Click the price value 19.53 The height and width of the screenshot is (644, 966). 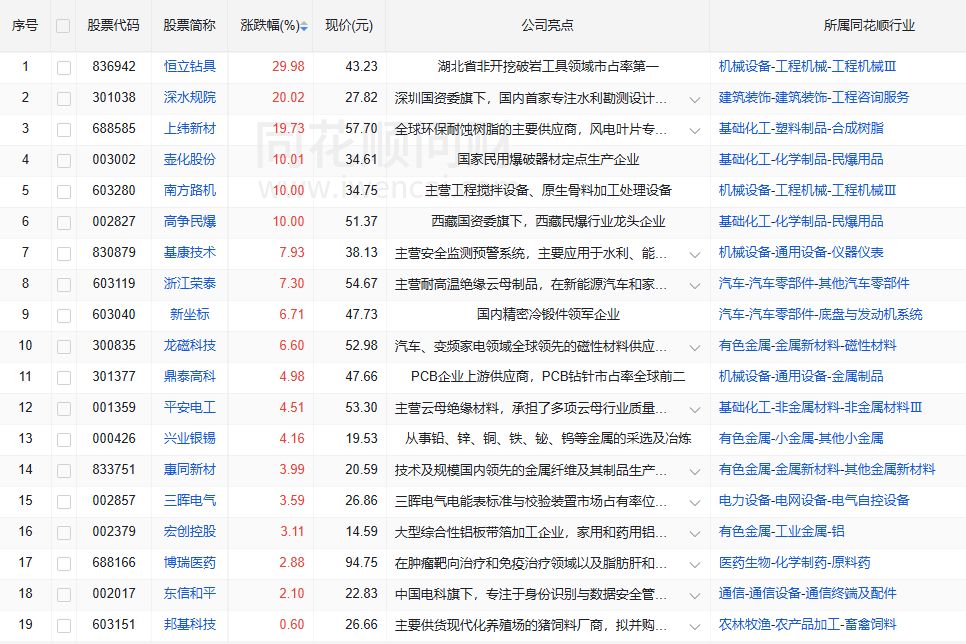[362, 438]
